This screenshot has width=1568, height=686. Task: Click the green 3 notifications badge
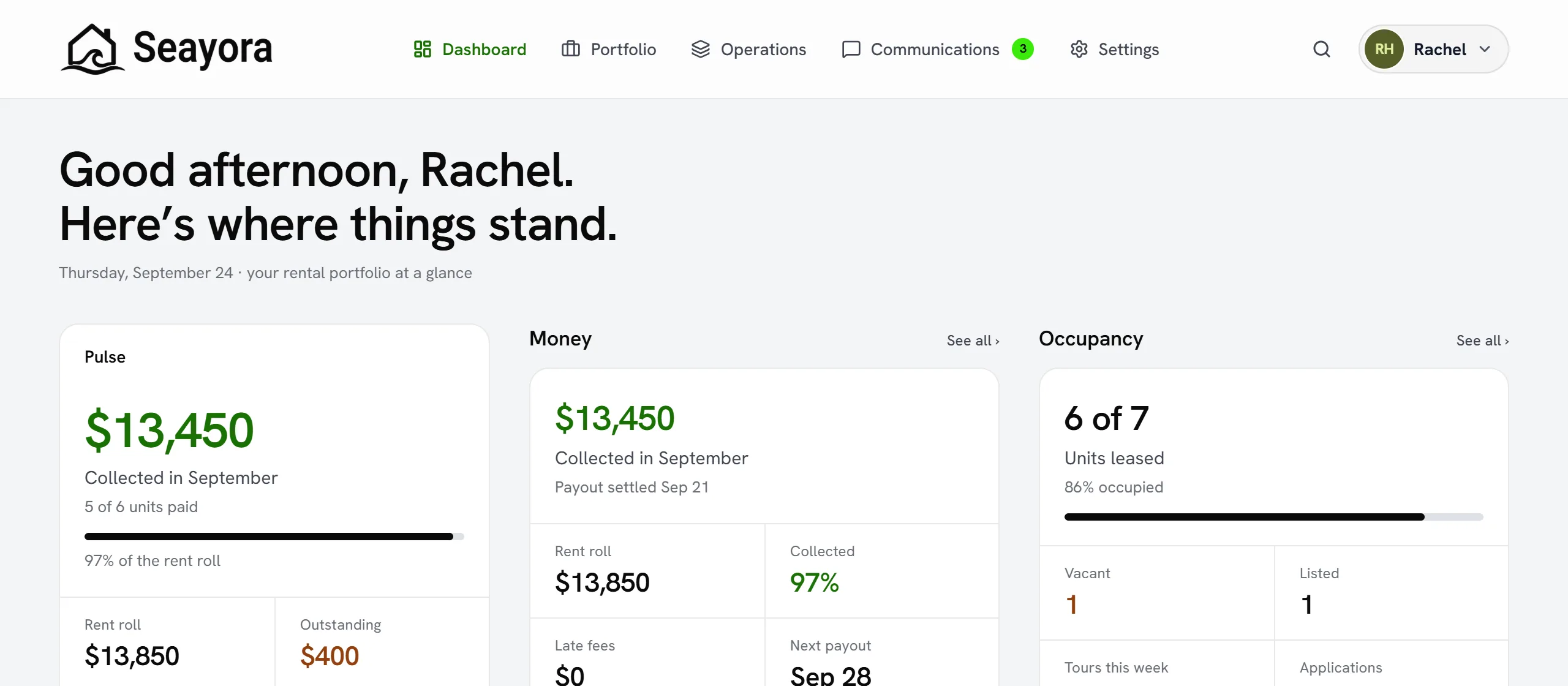point(1023,49)
